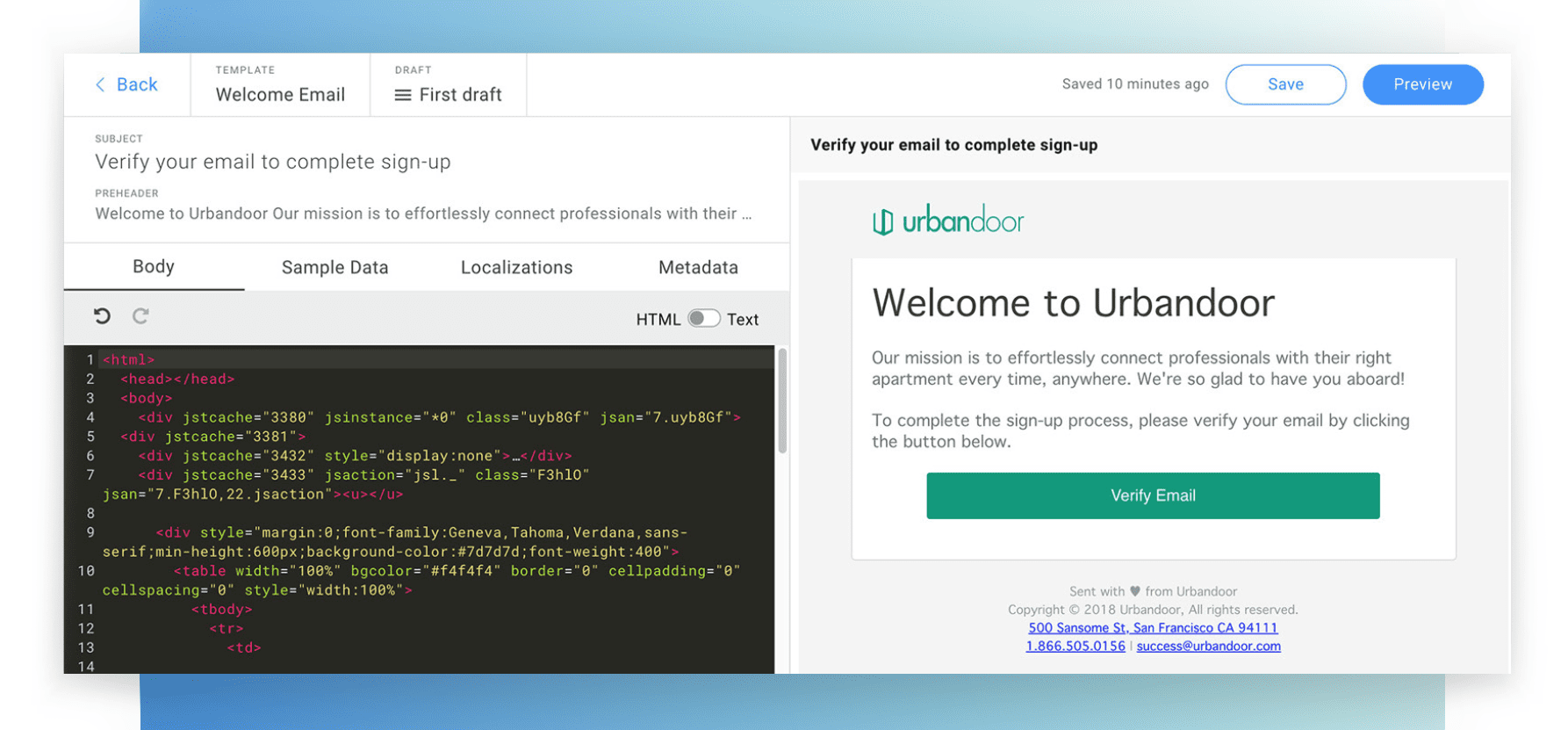Click the undo arrow icon

point(103,316)
